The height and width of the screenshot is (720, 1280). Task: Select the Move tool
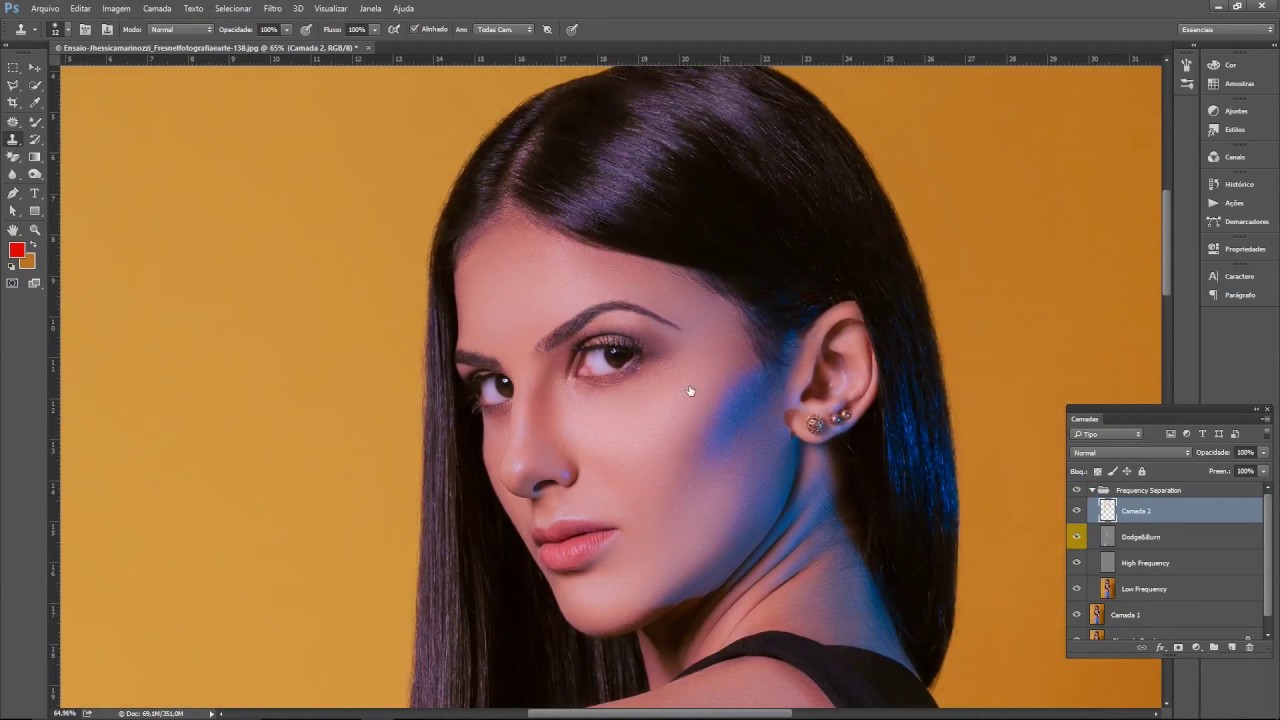pyautogui.click(x=34, y=67)
